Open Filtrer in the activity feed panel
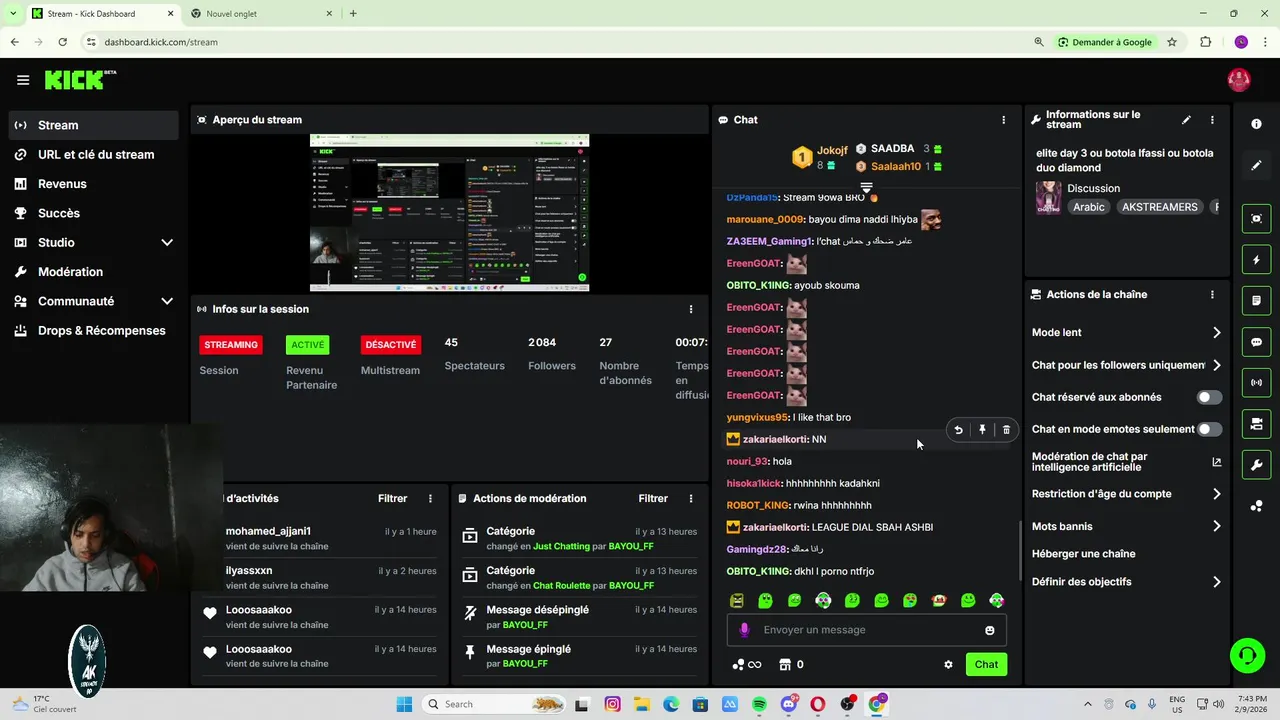The image size is (1280, 720). [x=392, y=498]
